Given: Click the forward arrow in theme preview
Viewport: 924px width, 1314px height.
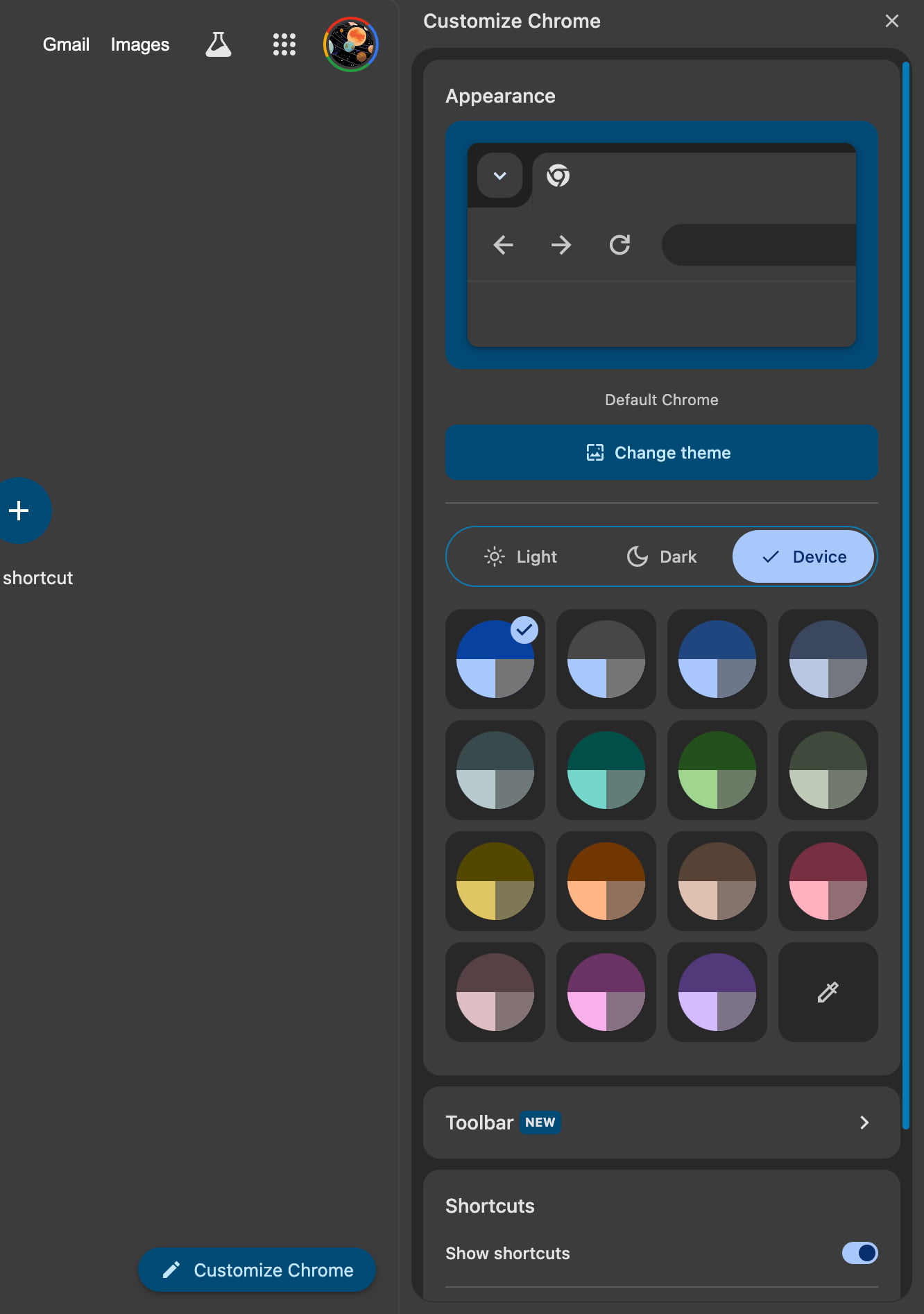Looking at the screenshot, I should tap(561, 245).
